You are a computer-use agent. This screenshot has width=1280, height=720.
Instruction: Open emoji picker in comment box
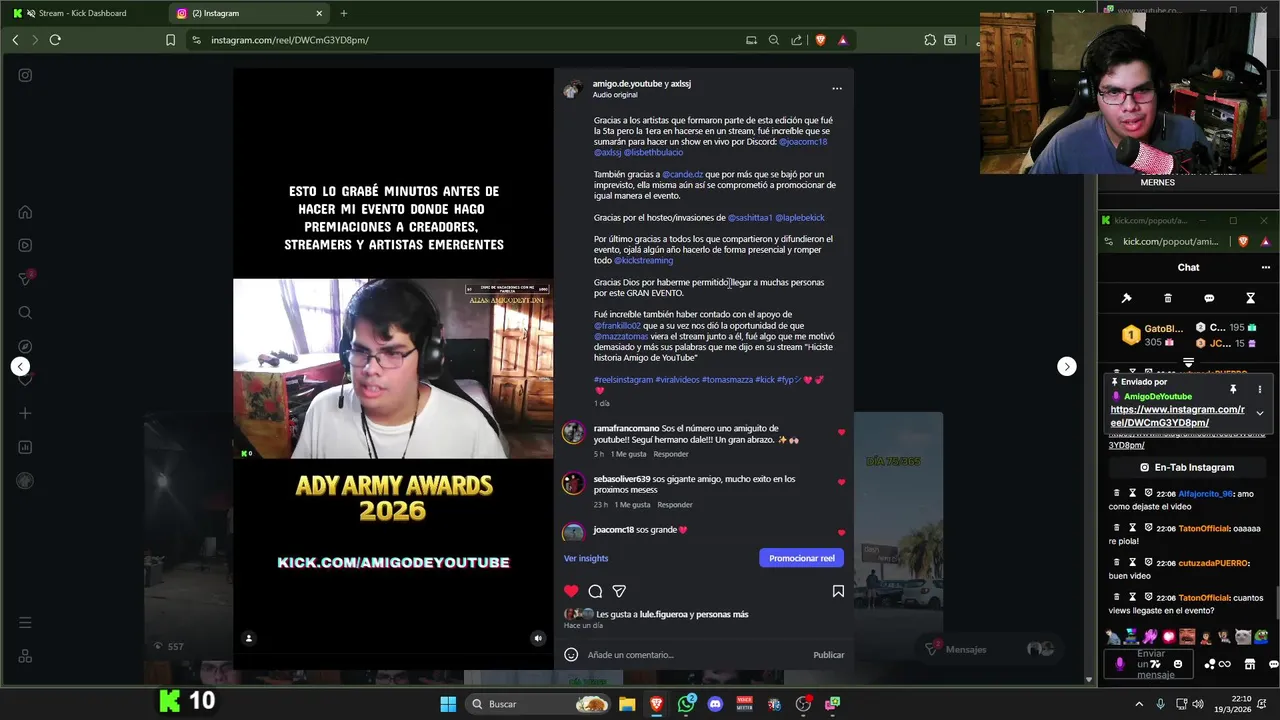click(x=571, y=655)
